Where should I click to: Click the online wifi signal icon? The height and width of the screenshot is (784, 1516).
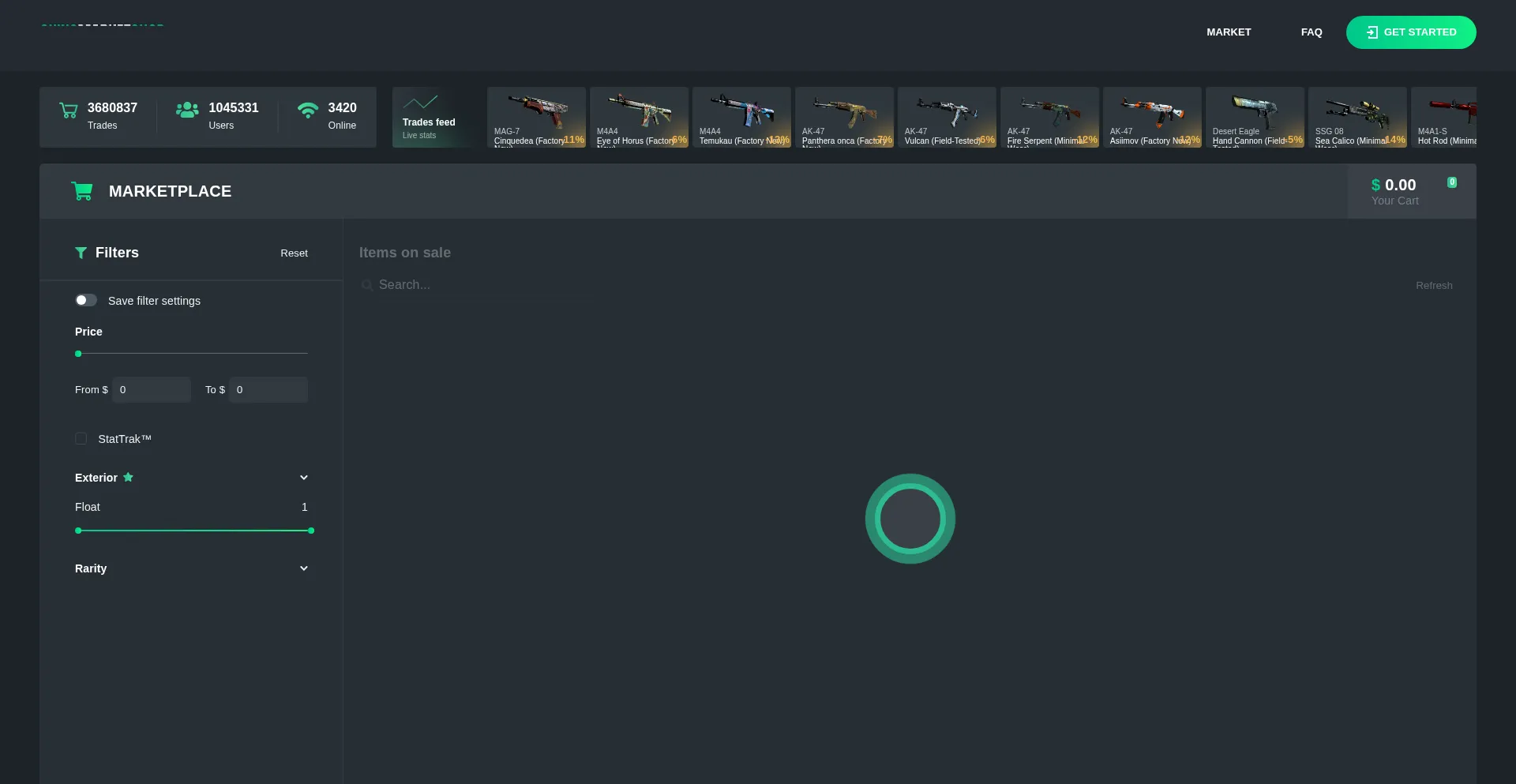(308, 110)
